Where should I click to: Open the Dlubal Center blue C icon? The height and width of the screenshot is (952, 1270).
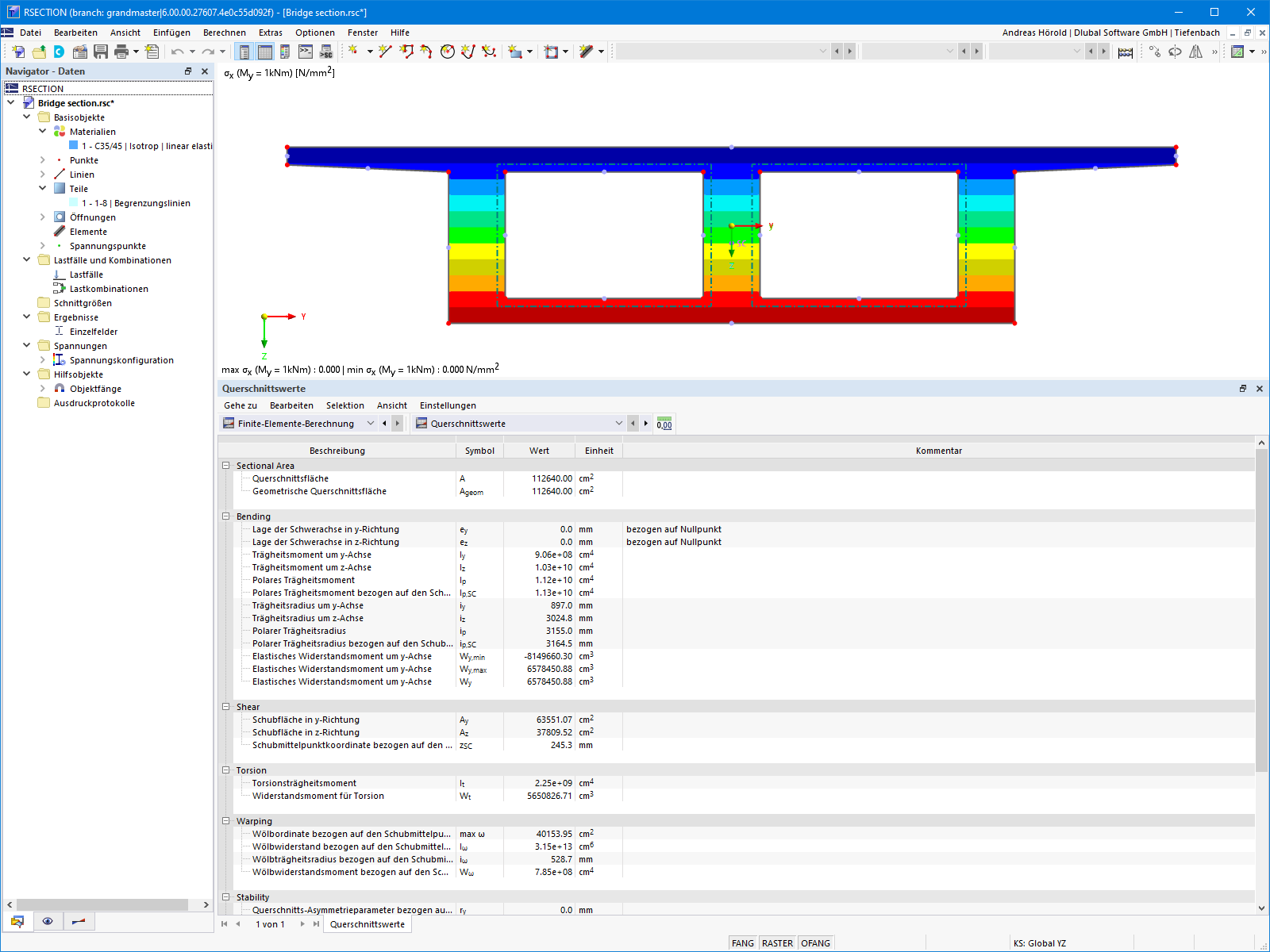(x=59, y=52)
